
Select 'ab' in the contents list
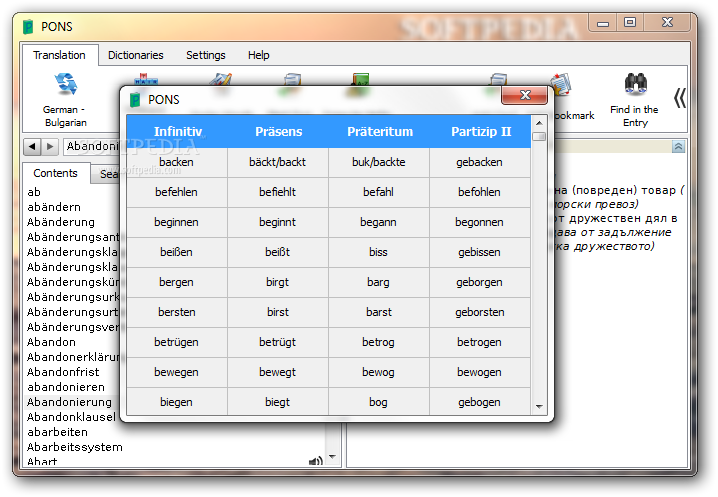(34, 192)
